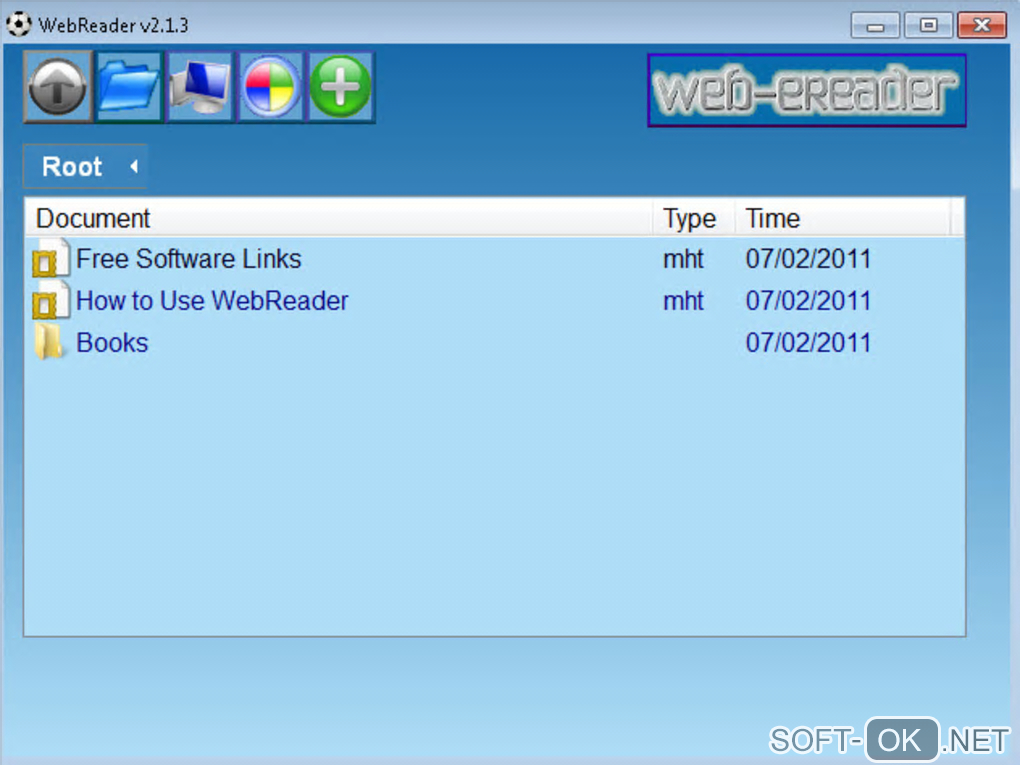Click the green plus add icon

[341, 87]
